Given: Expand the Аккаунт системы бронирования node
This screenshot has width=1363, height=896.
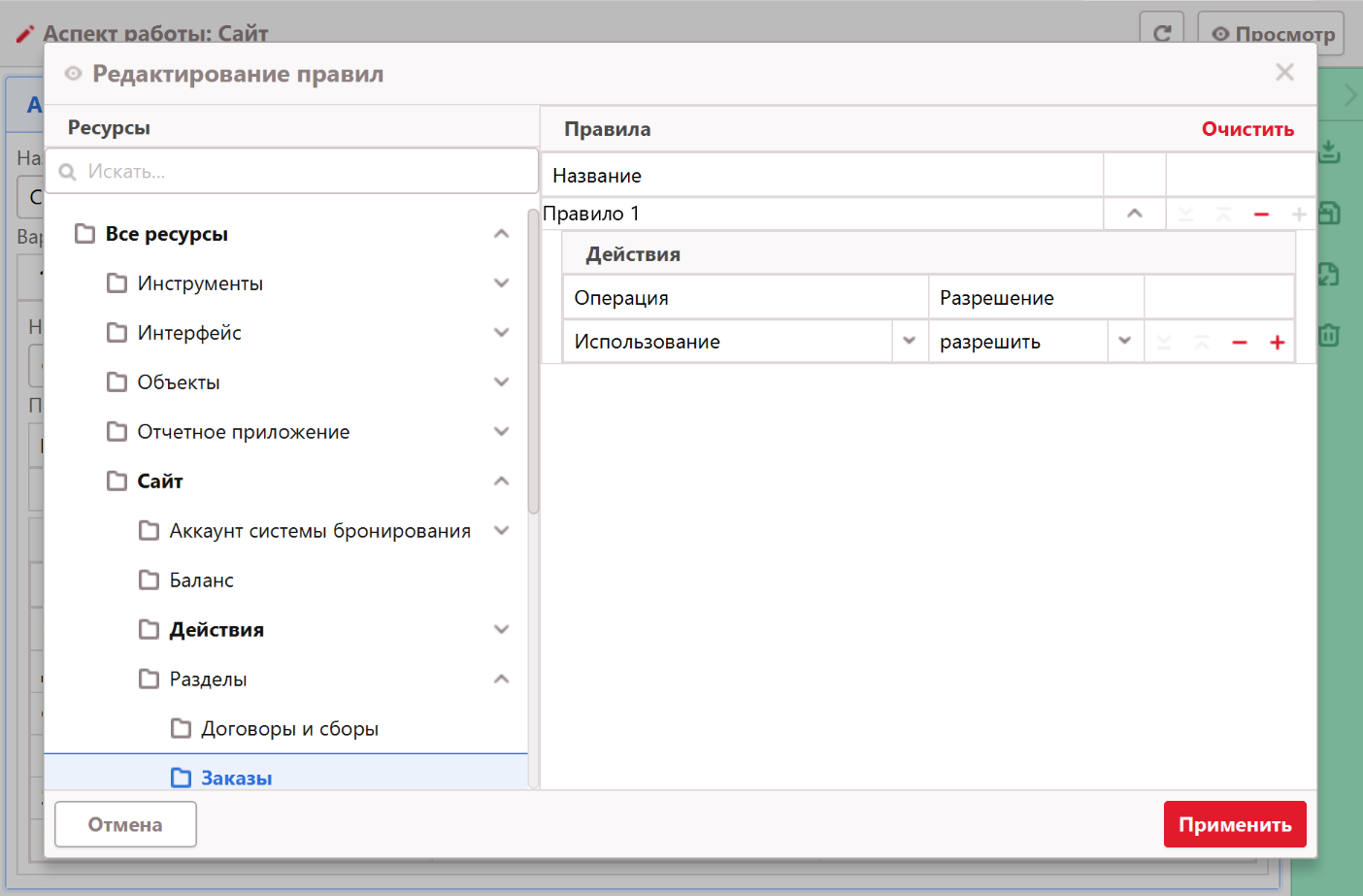Looking at the screenshot, I should [501, 531].
